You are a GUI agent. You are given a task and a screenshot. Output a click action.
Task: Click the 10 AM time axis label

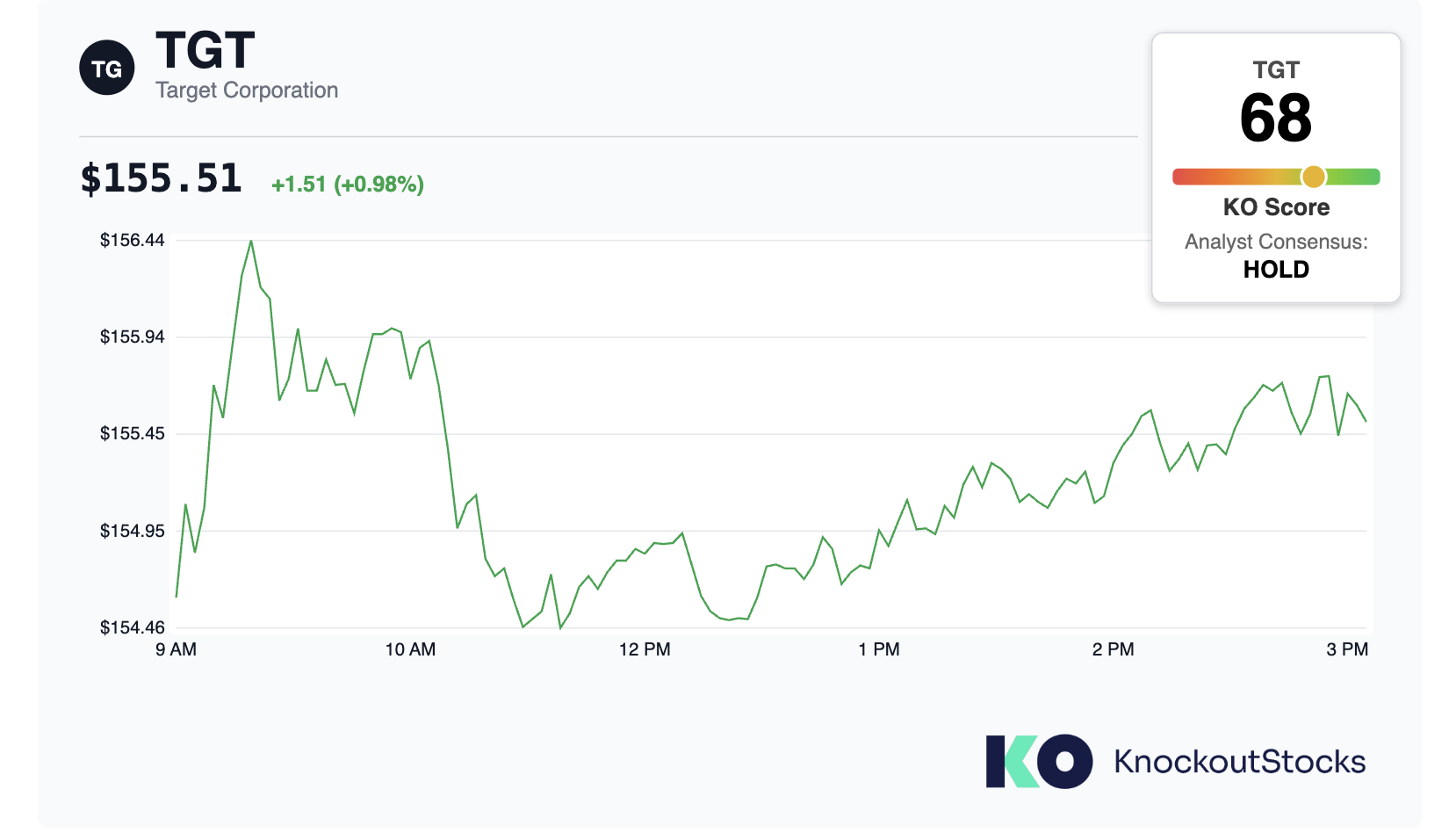click(x=410, y=649)
